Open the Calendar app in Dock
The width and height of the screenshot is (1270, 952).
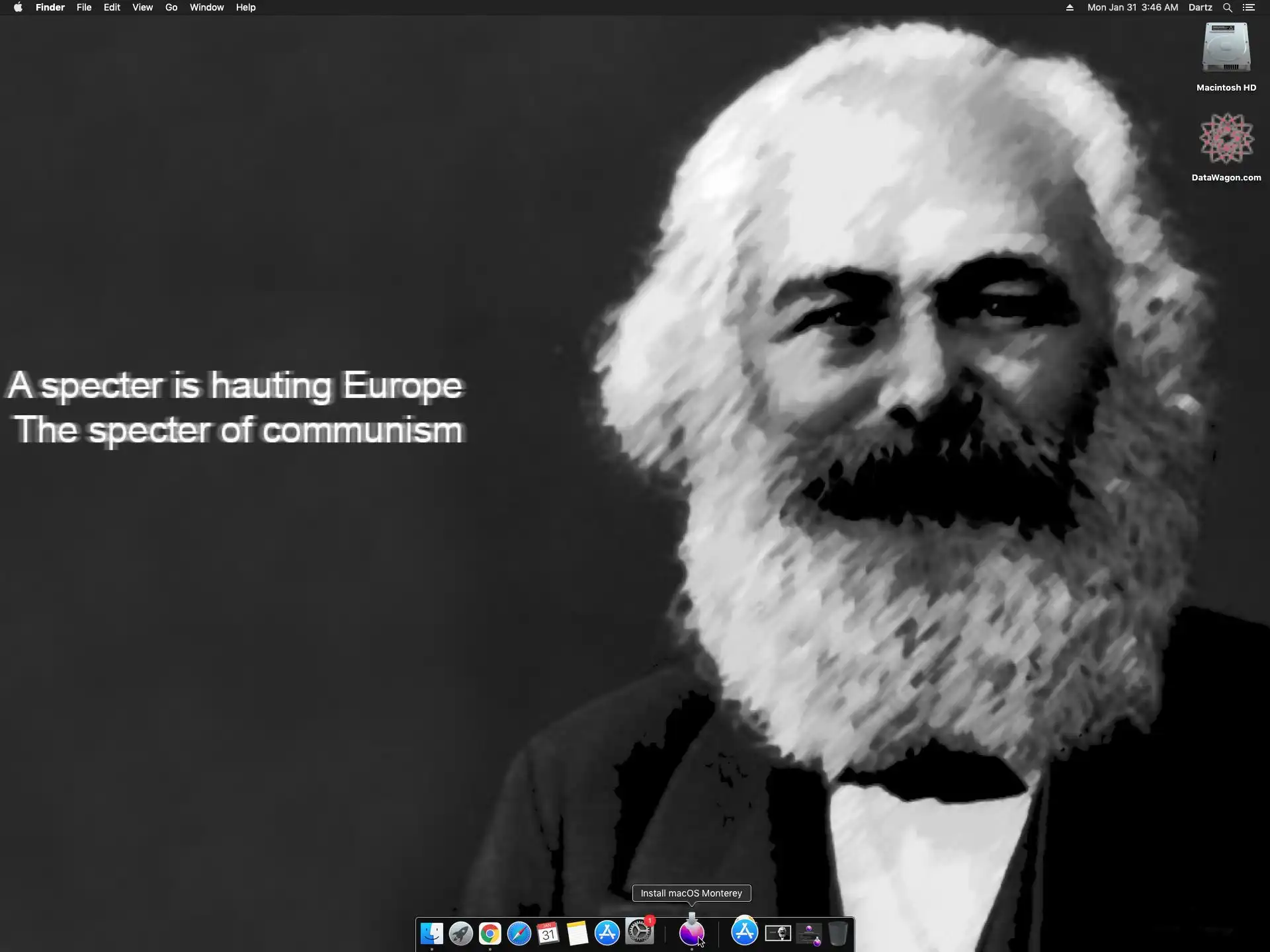click(548, 933)
